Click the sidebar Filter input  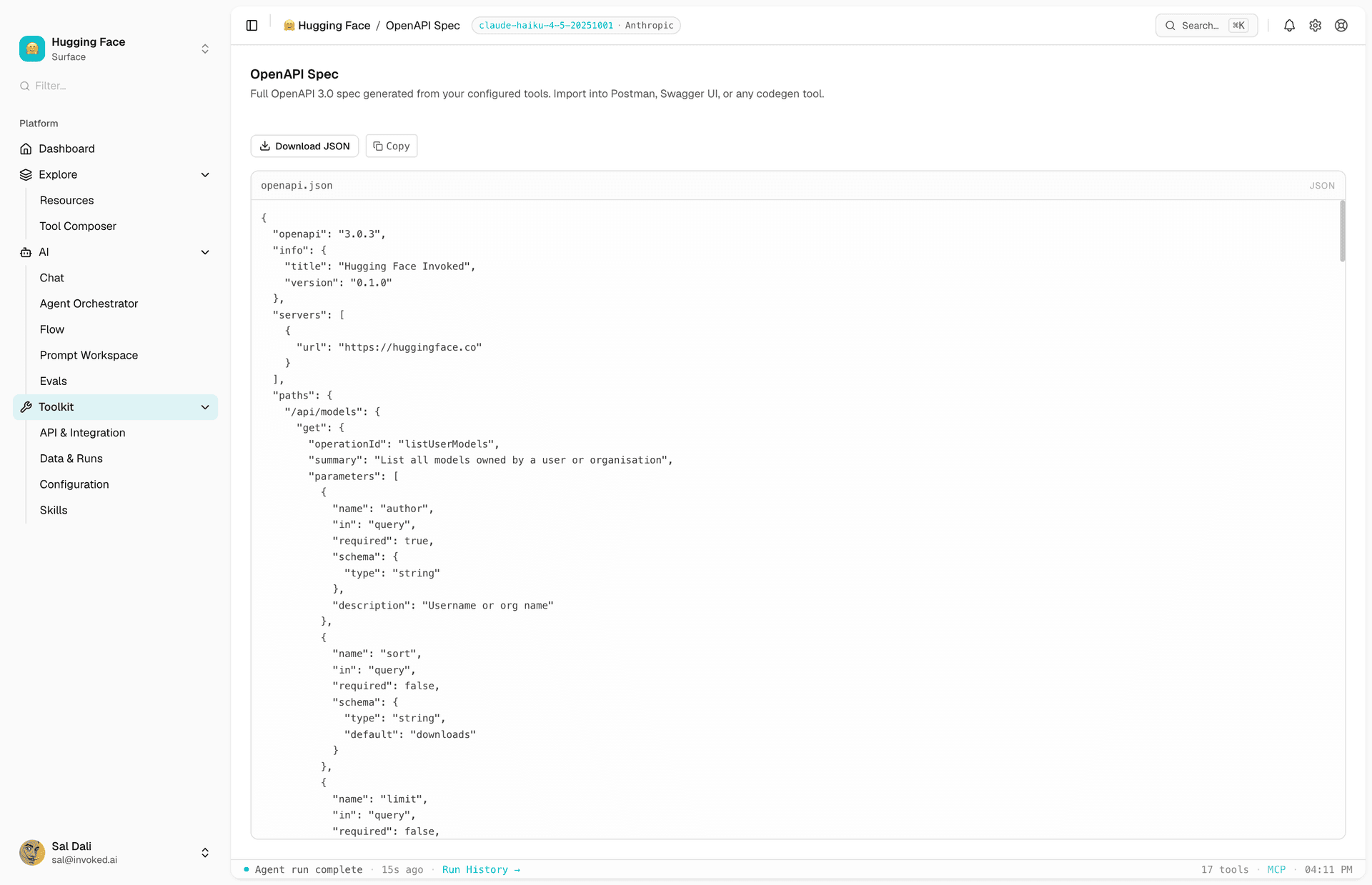[x=116, y=86]
